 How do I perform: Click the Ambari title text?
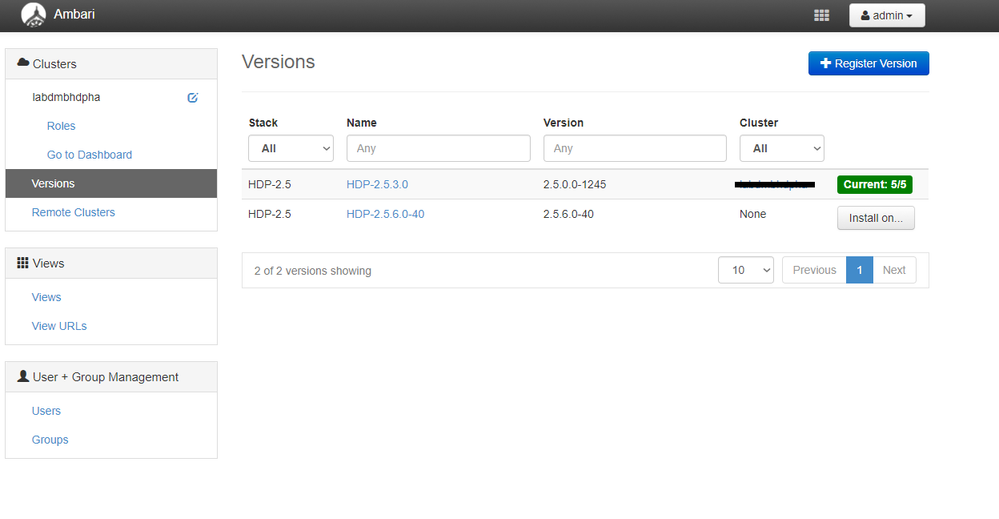[74, 14]
